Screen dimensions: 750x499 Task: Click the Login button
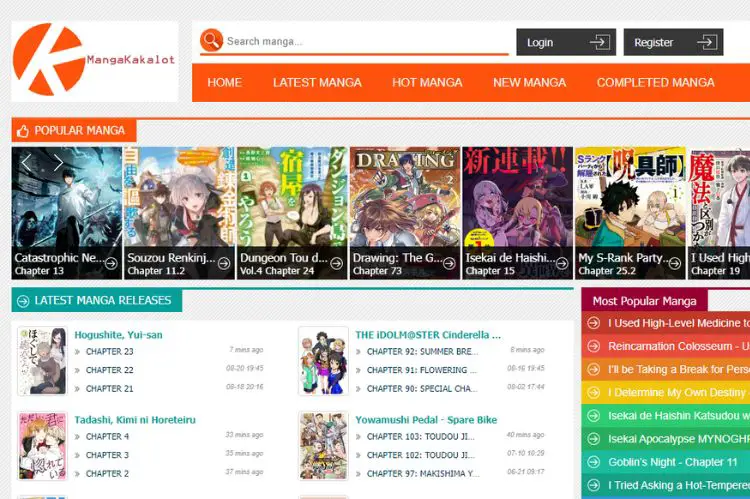[x=566, y=42]
